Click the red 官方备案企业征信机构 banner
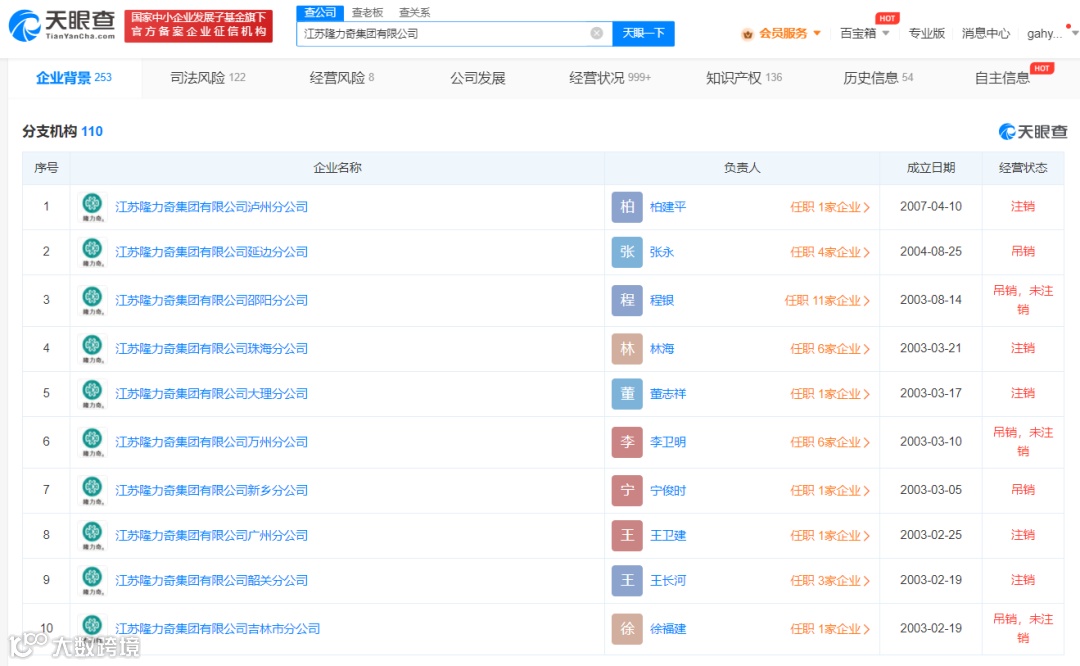 (x=198, y=25)
